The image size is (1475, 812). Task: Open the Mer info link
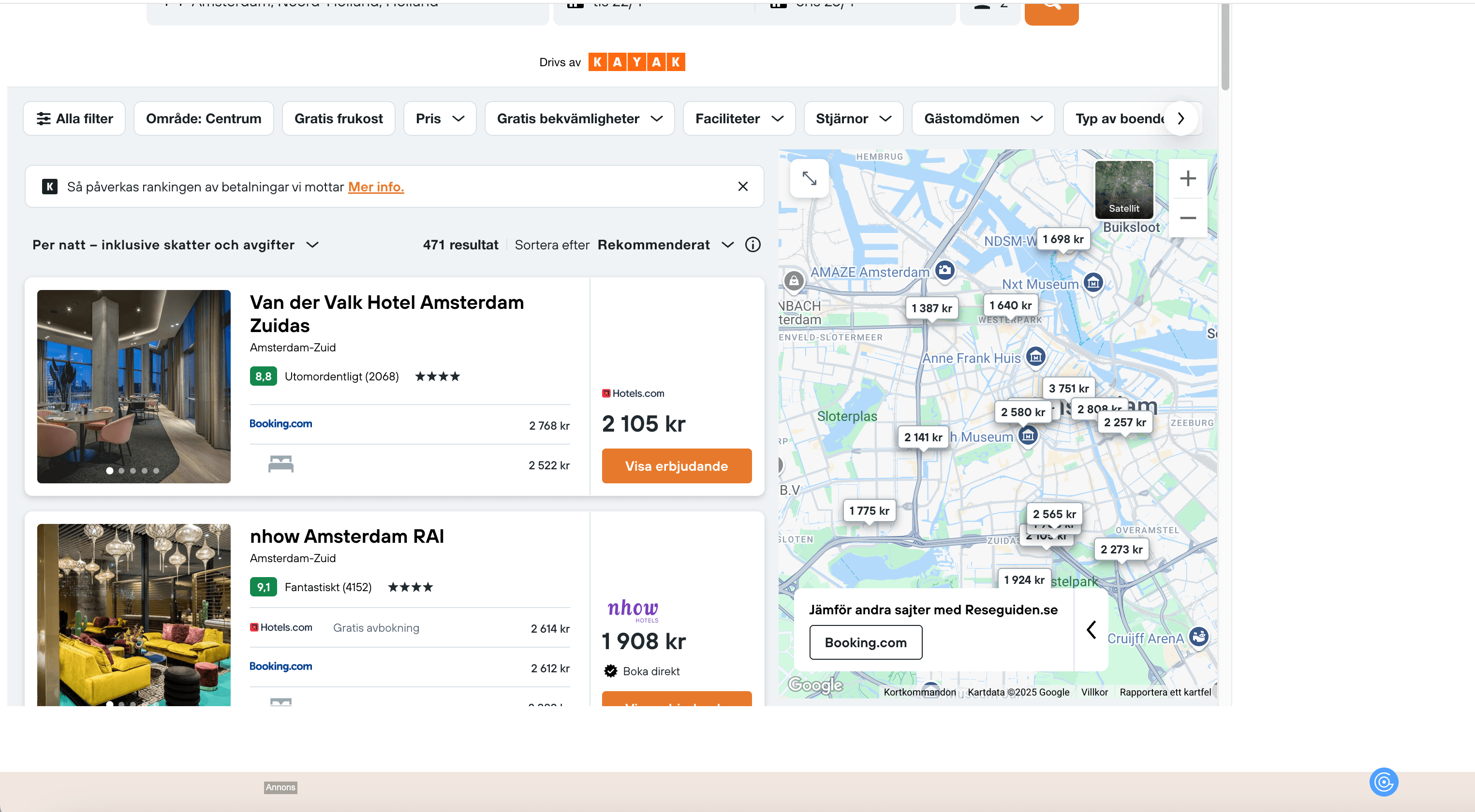click(x=376, y=187)
